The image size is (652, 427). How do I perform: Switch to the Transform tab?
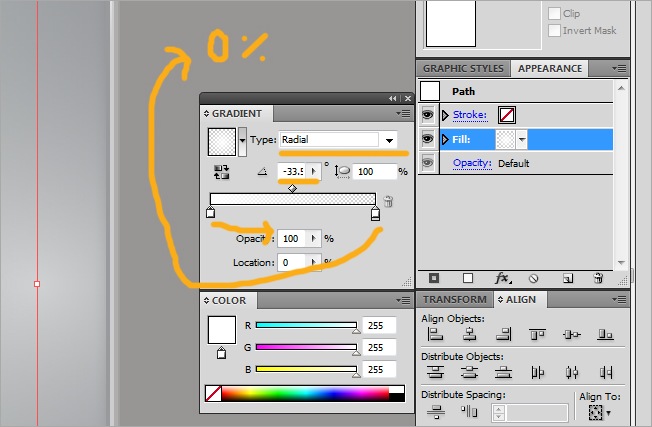click(454, 299)
